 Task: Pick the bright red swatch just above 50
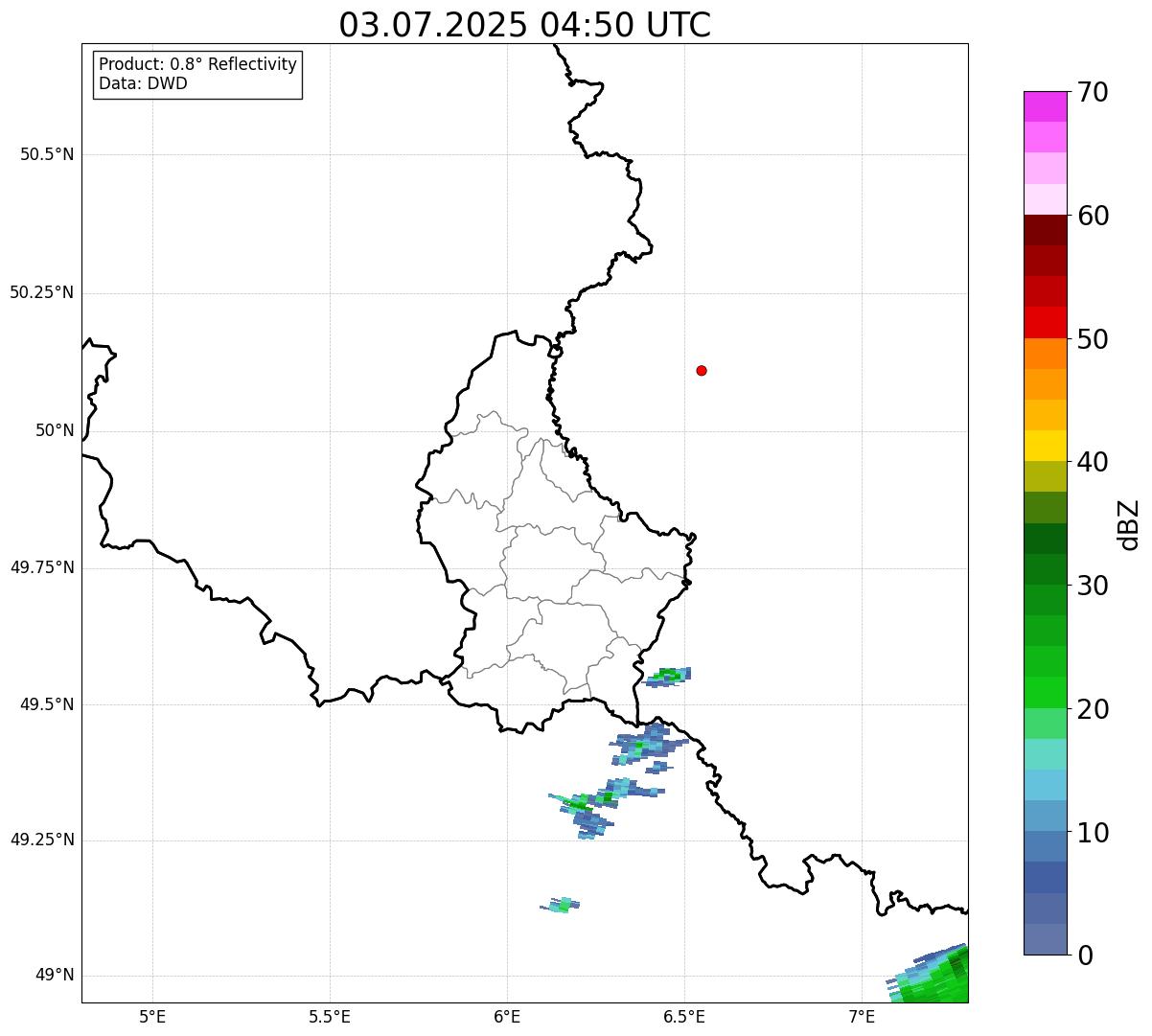(x=1045, y=322)
